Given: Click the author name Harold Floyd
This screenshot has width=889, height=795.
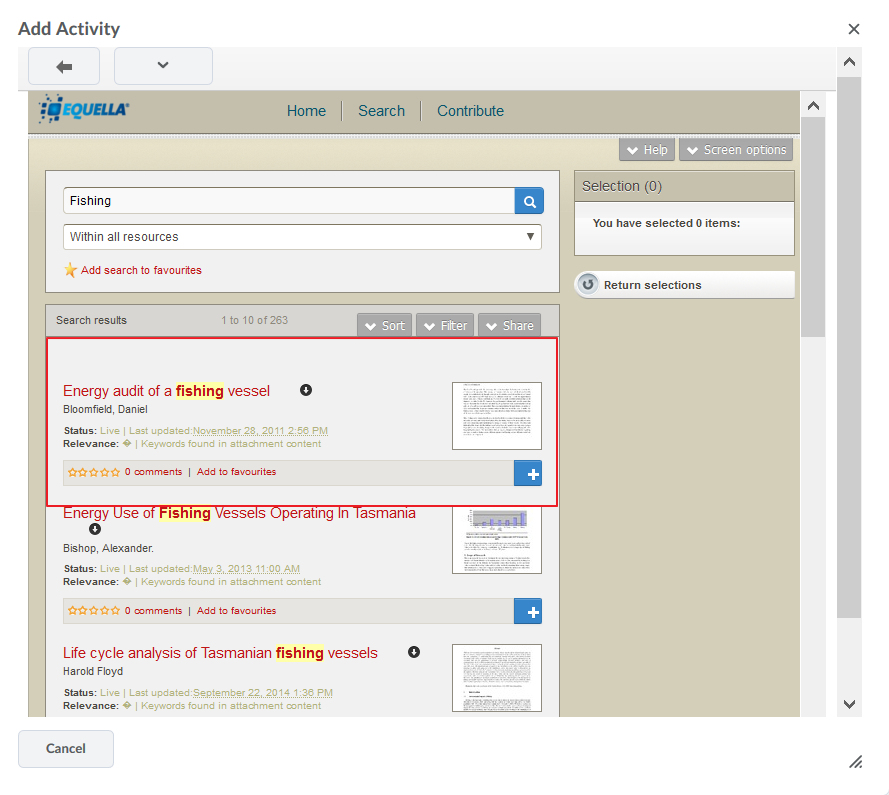Looking at the screenshot, I should pos(93,671).
